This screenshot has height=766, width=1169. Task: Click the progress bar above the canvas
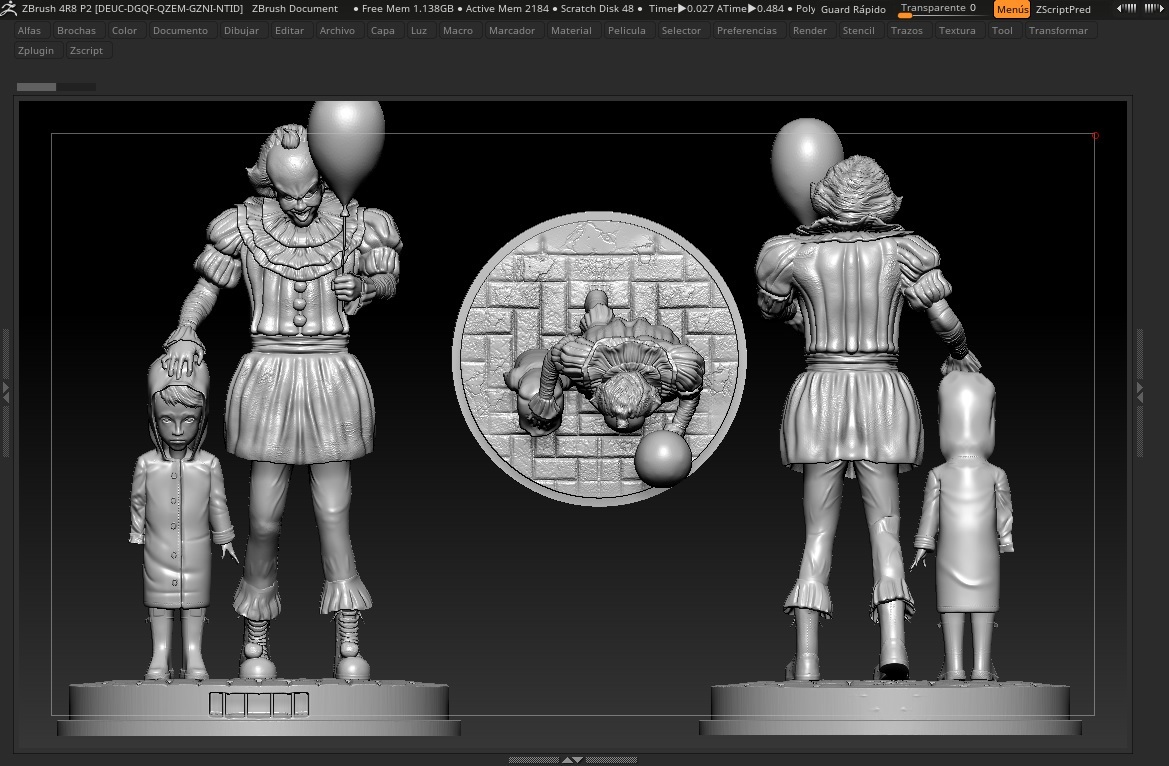[57, 87]
